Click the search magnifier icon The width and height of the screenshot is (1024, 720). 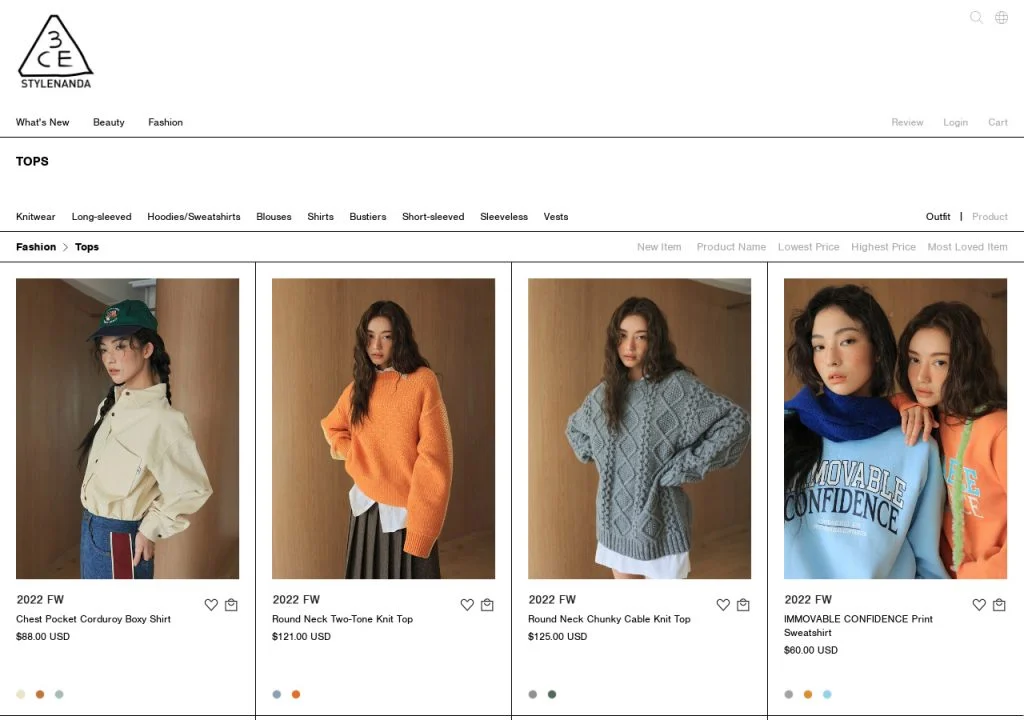(976, 17)
